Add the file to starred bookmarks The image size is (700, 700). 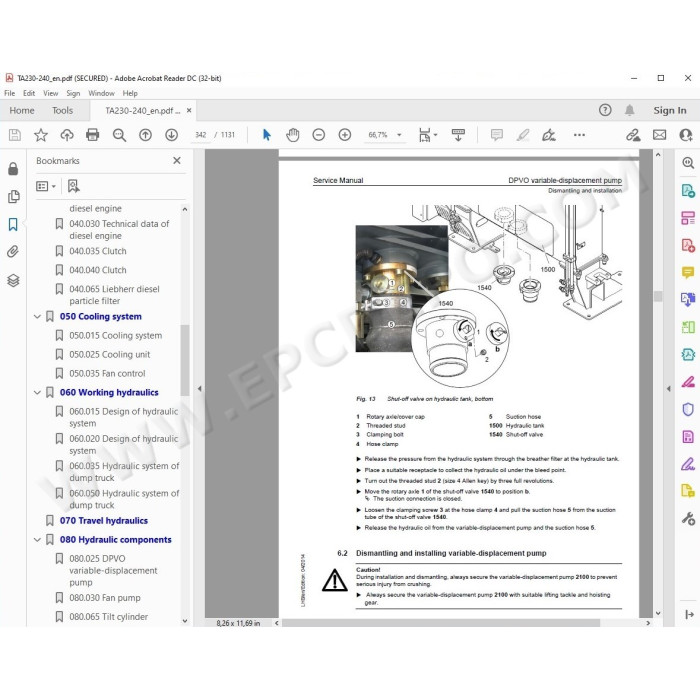click(41, 135)
